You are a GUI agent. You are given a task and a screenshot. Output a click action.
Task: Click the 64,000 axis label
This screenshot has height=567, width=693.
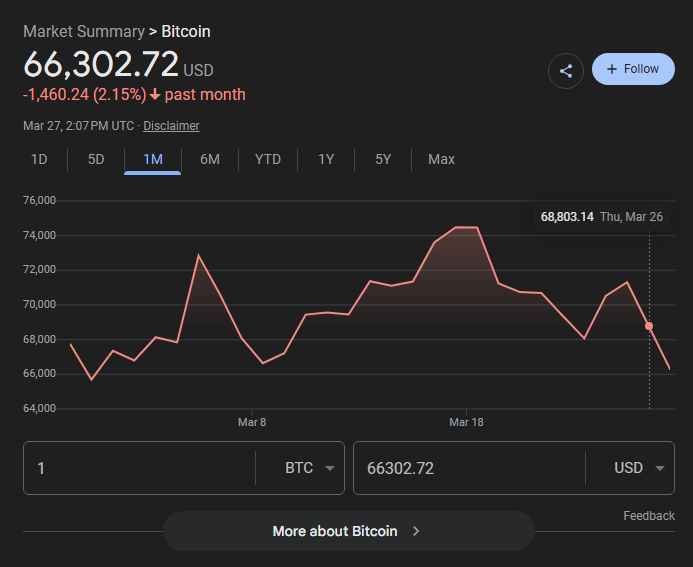tap(39, 408)
